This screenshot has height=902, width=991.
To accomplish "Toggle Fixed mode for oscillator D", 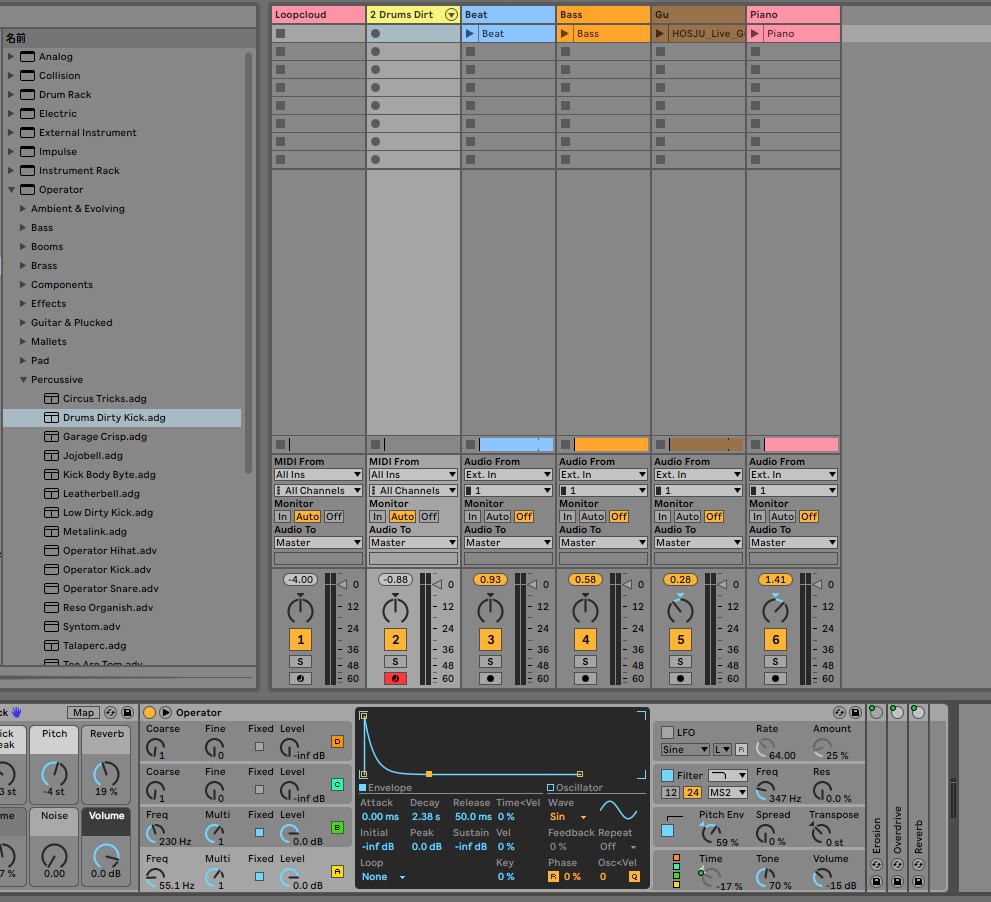I will point(259,747).
